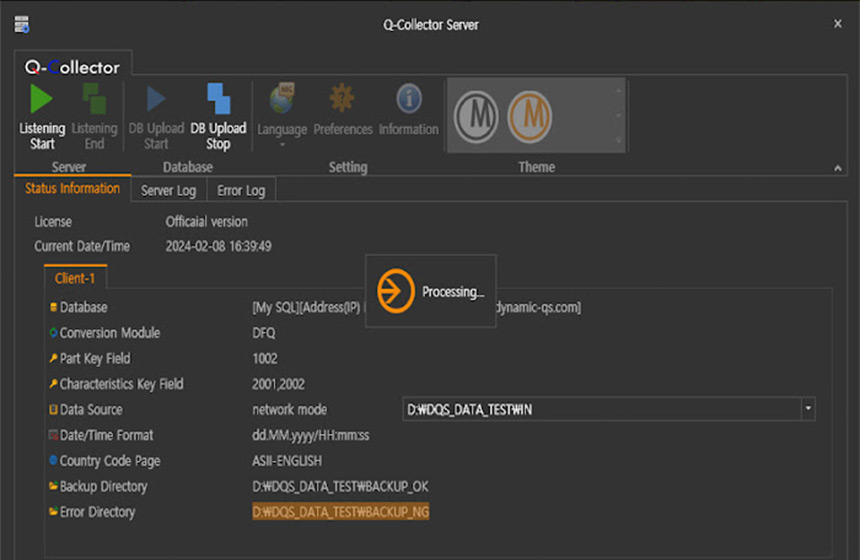The height and width of the screenshot is (560, 860).
Task: Click the Part Key value 1002
Action: pos(265,358)
